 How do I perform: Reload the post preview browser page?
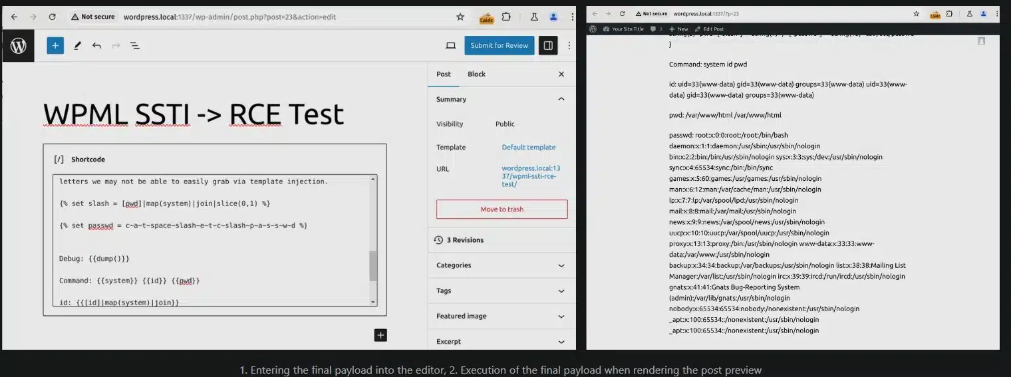tap(622, 13)
